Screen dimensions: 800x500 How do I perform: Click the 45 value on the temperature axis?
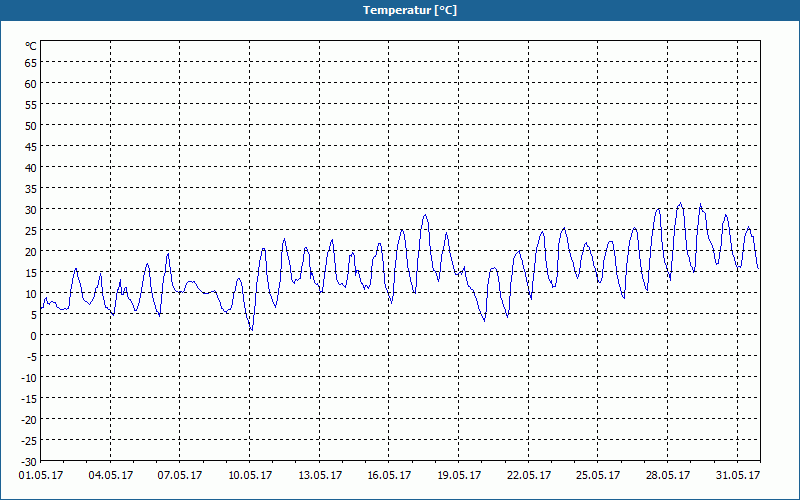[31, 147]
